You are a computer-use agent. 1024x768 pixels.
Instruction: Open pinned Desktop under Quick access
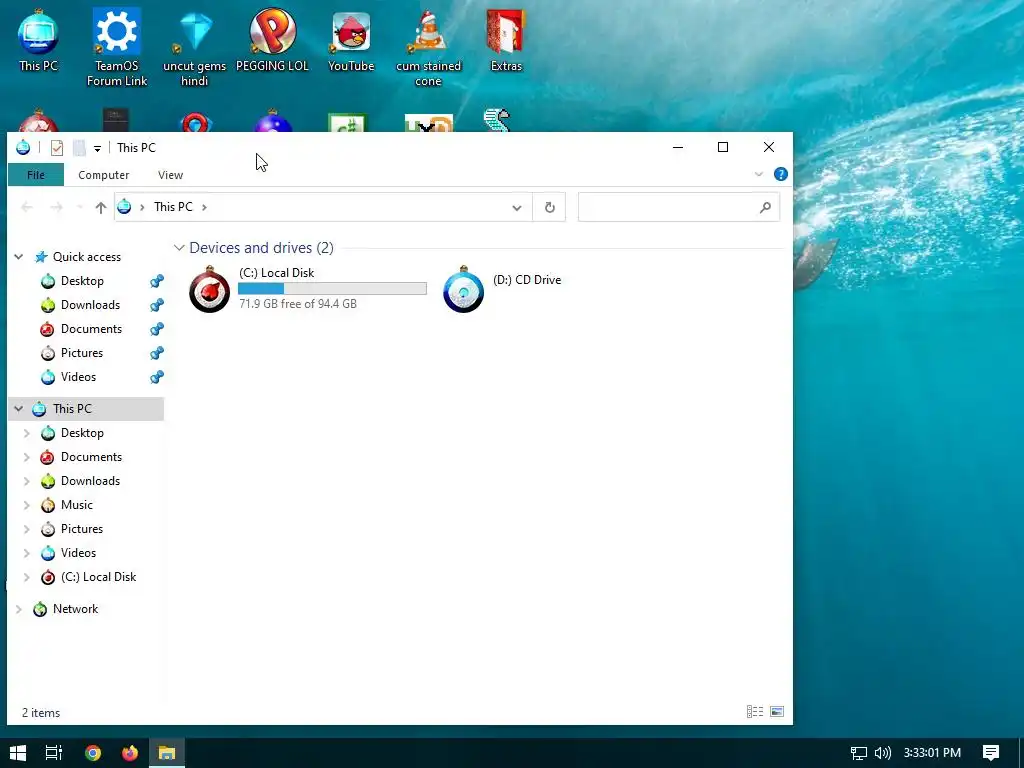(x=82, y=281)
